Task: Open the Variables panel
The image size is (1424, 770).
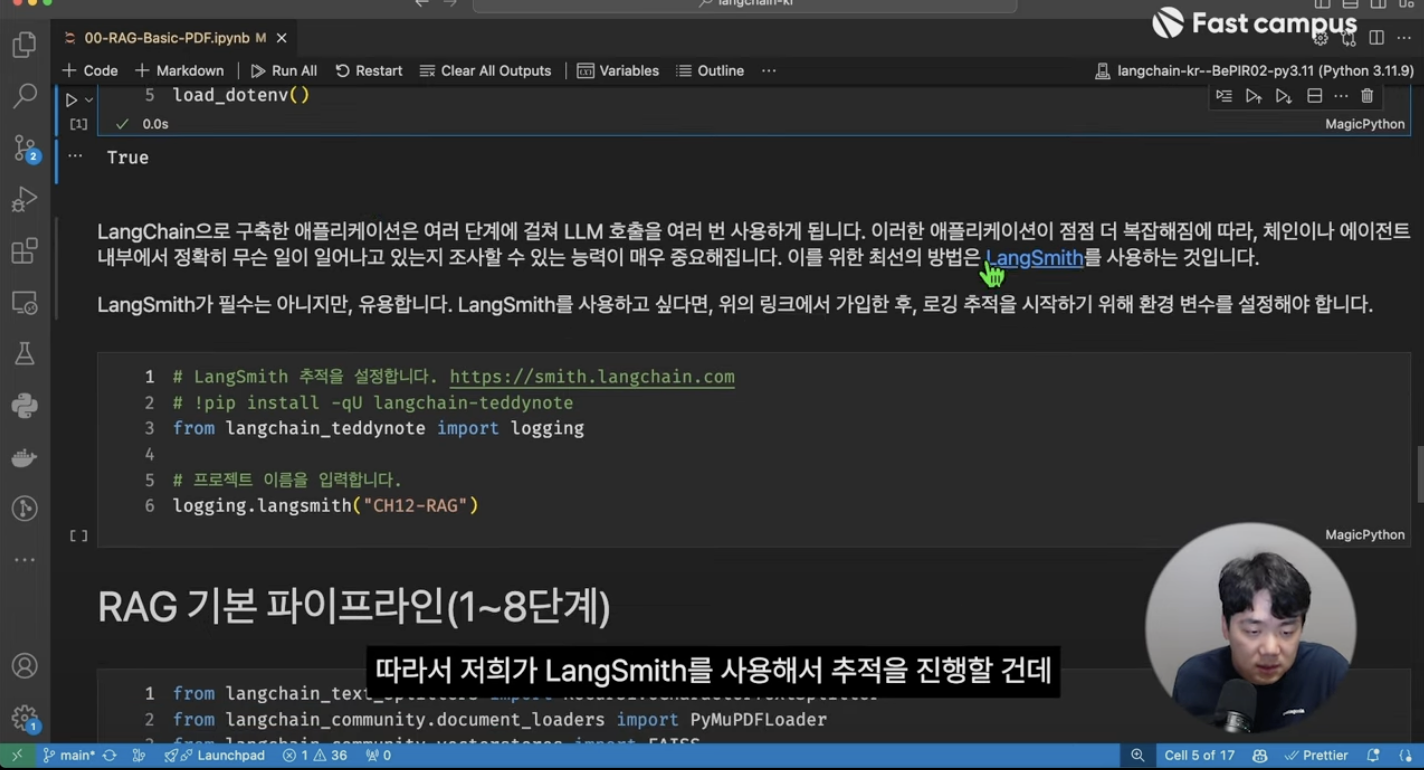Action: [618, 71]
